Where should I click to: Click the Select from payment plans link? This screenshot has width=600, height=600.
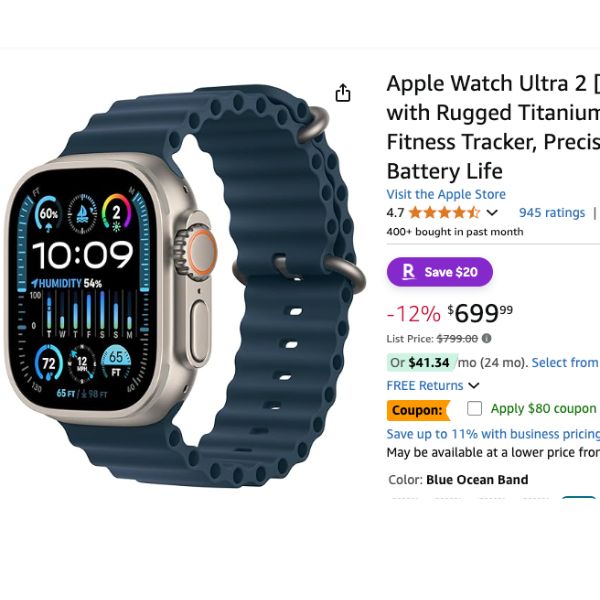[565, 362]
